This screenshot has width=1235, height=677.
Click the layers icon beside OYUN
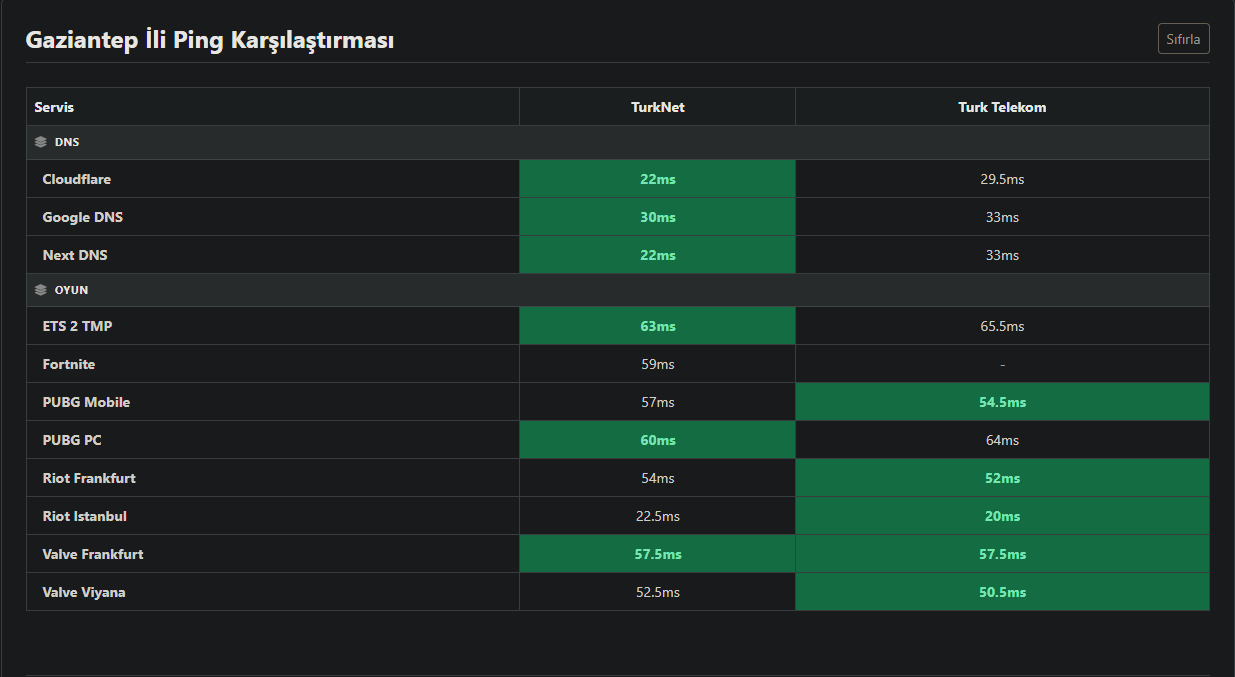[41, 290]
